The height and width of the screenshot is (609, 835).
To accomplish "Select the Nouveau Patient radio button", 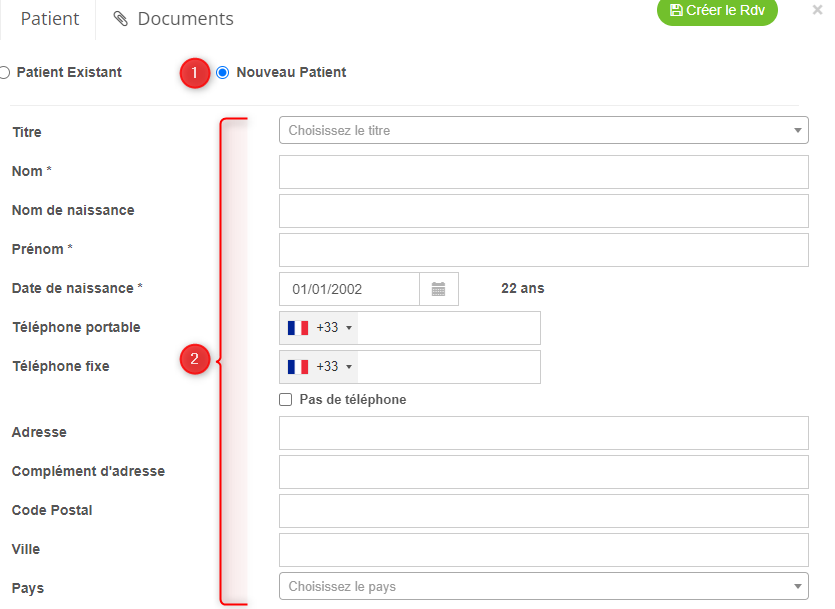I will click(222, 72).
